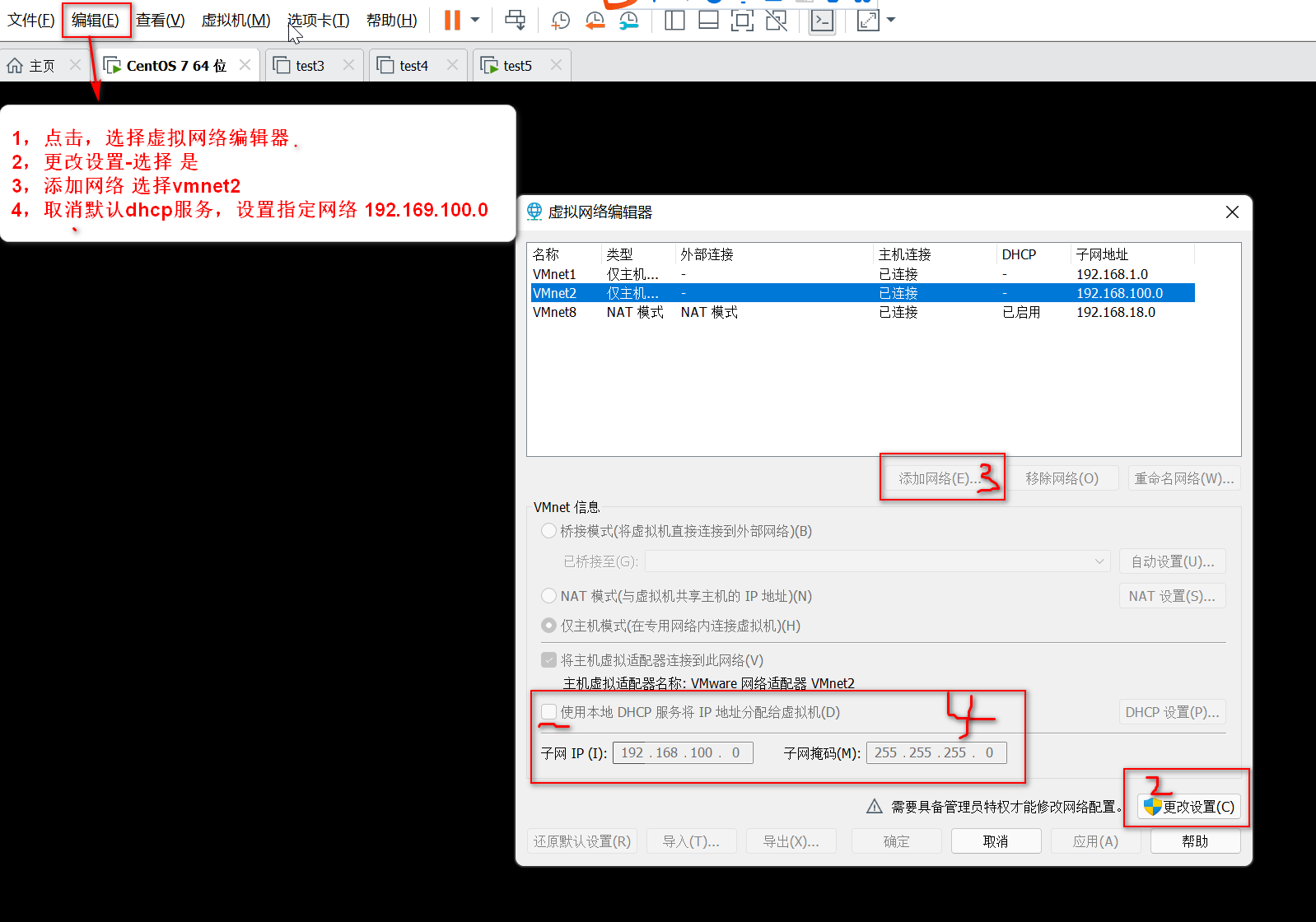Select the VMnet8 NAT network row
The image size is (1316, 922).
click(862, 312)
